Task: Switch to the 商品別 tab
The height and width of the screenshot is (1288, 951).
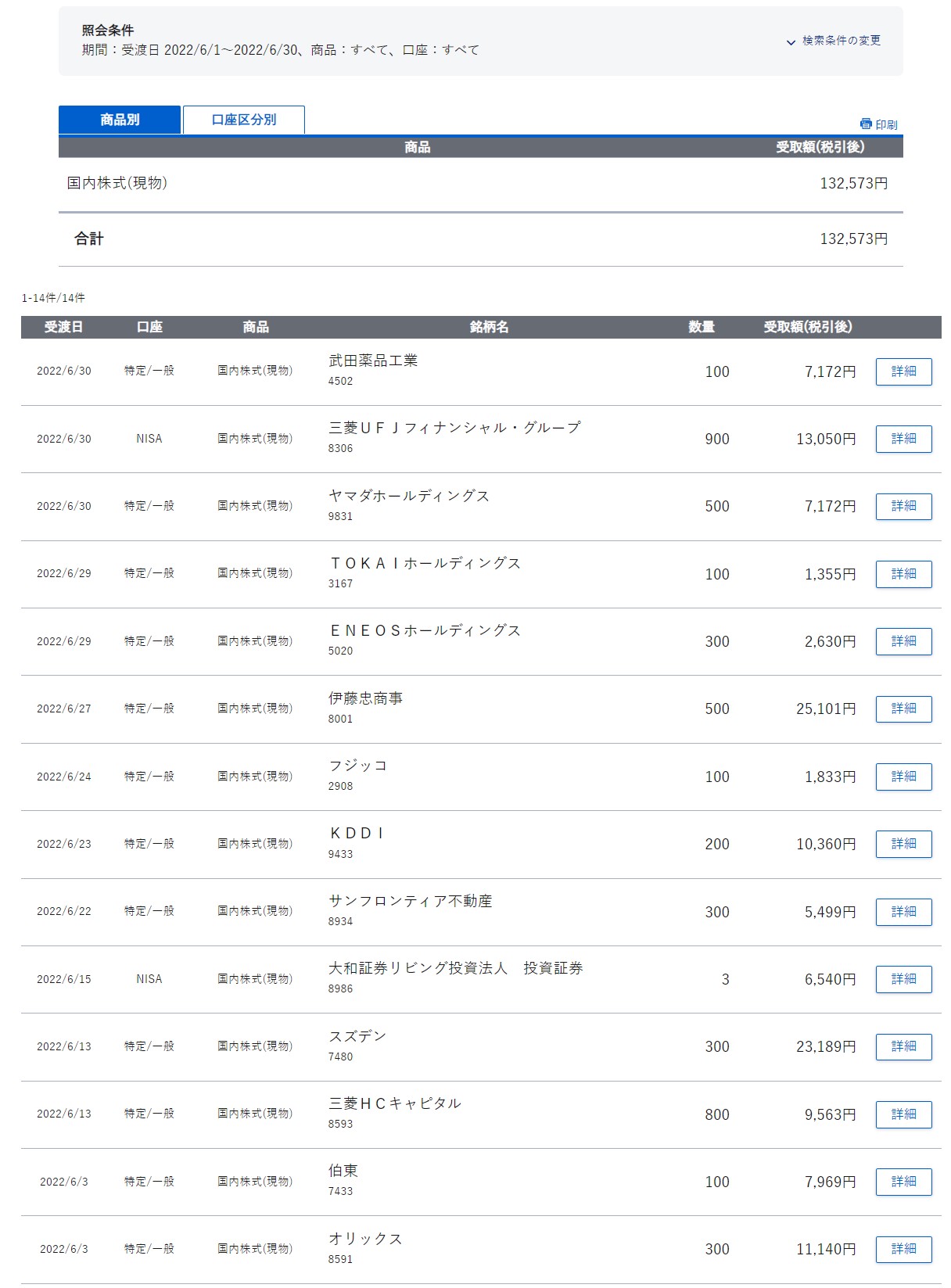Action: pos(120,120)
